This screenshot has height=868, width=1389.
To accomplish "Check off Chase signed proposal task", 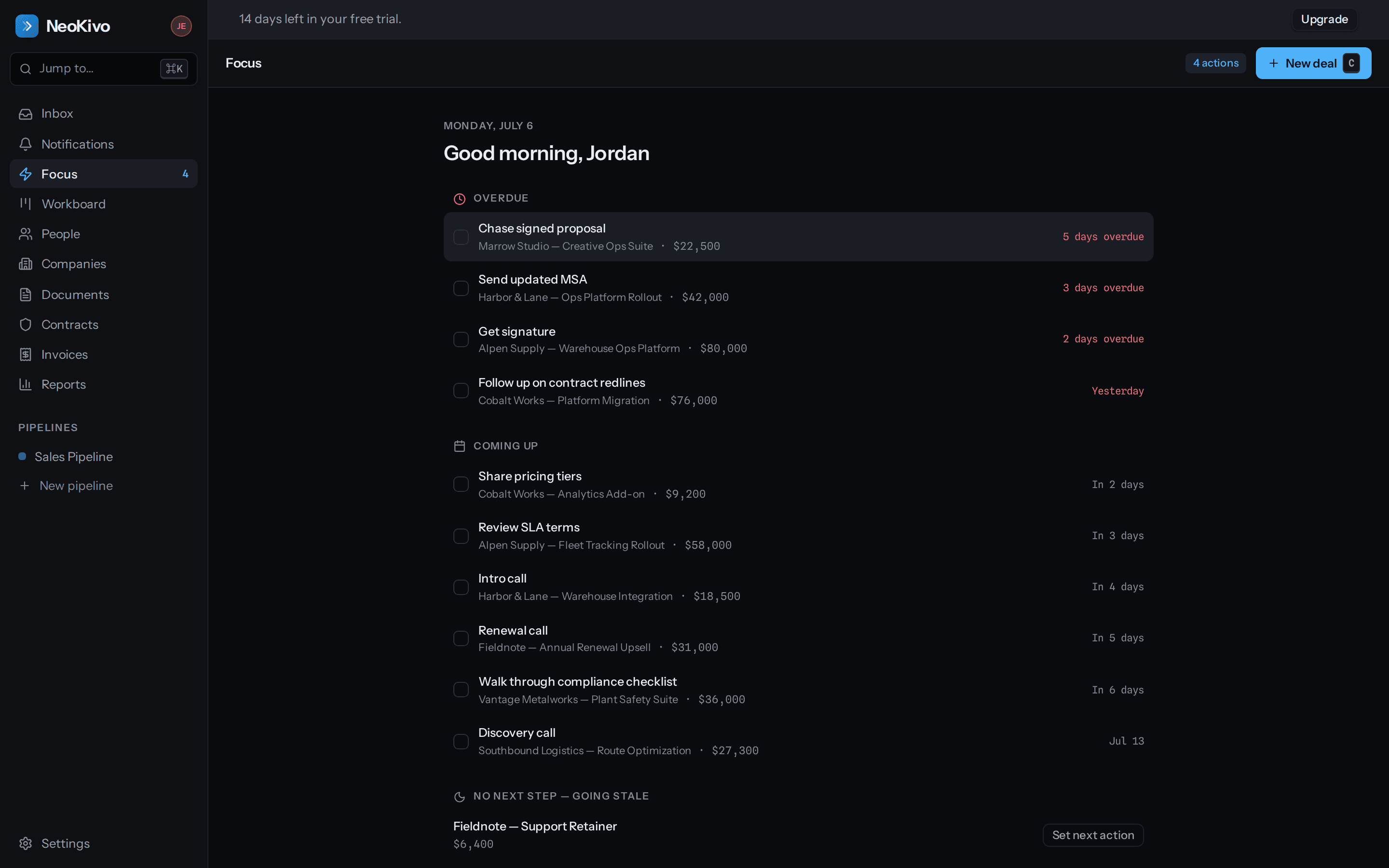I will click(461, 237).
